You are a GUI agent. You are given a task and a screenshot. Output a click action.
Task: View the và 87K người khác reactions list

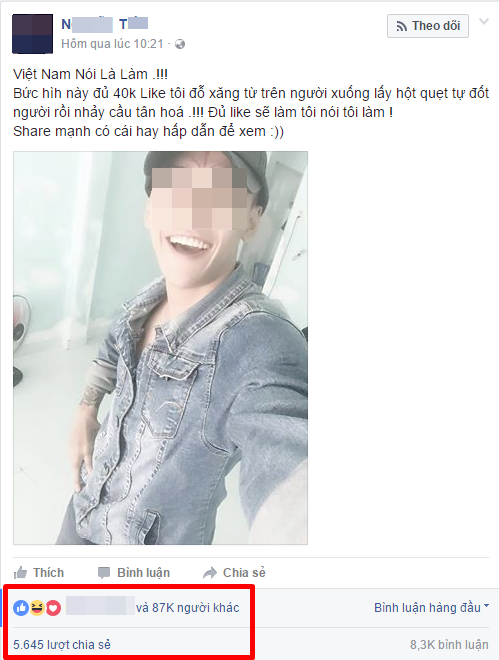click(x=188, y=608)
